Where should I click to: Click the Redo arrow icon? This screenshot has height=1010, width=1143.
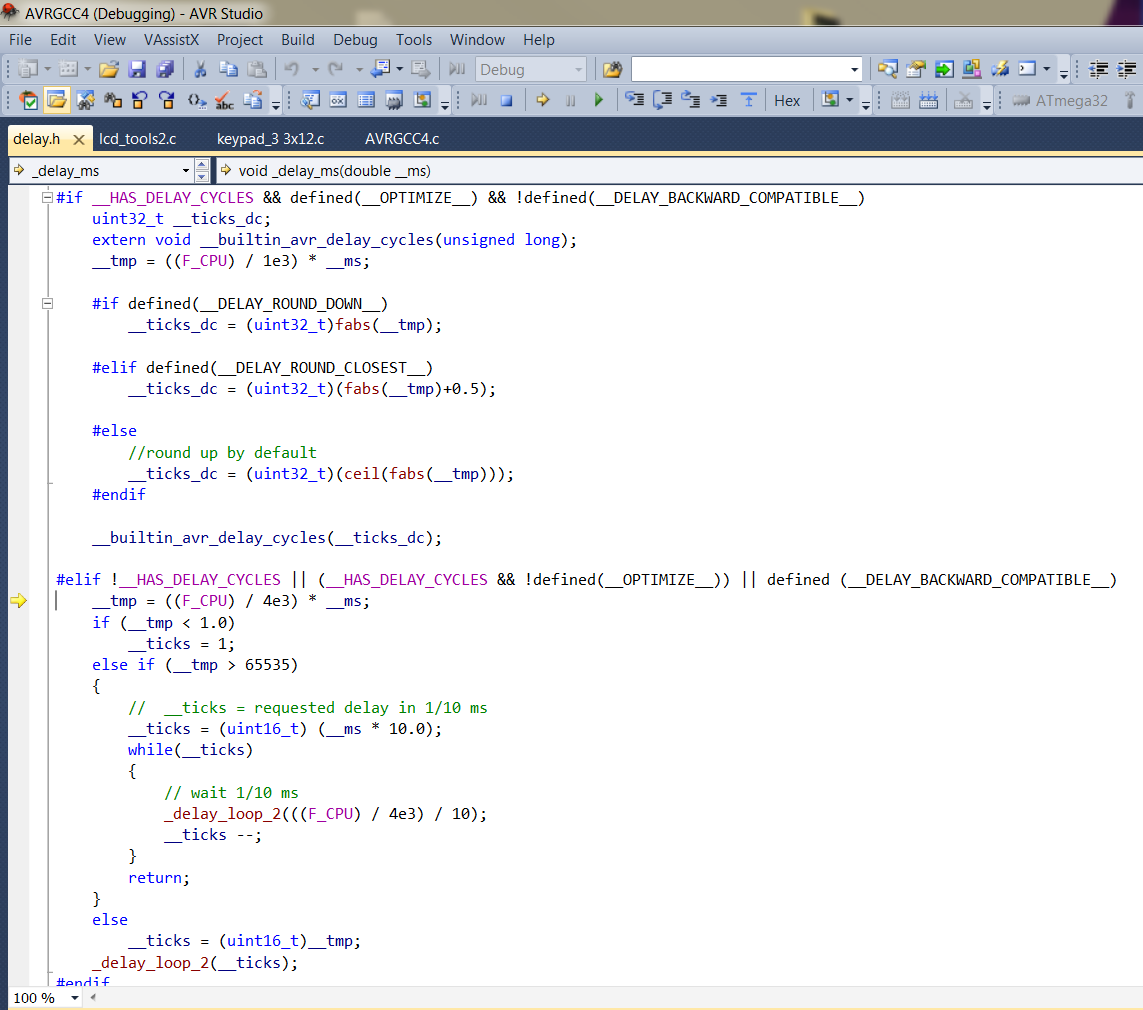tap(335, 69)
